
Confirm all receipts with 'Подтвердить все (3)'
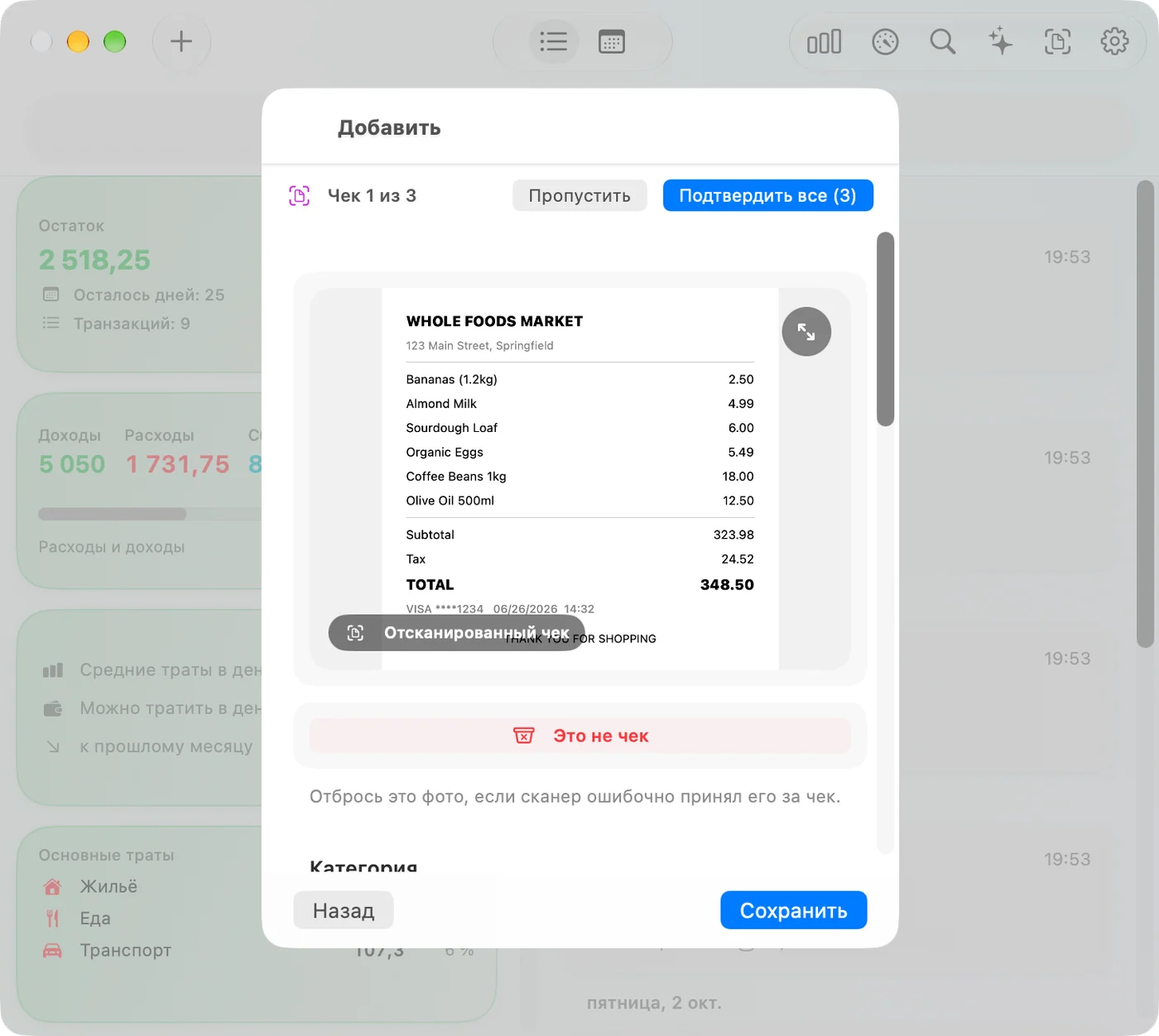click(x=768, y=196)
